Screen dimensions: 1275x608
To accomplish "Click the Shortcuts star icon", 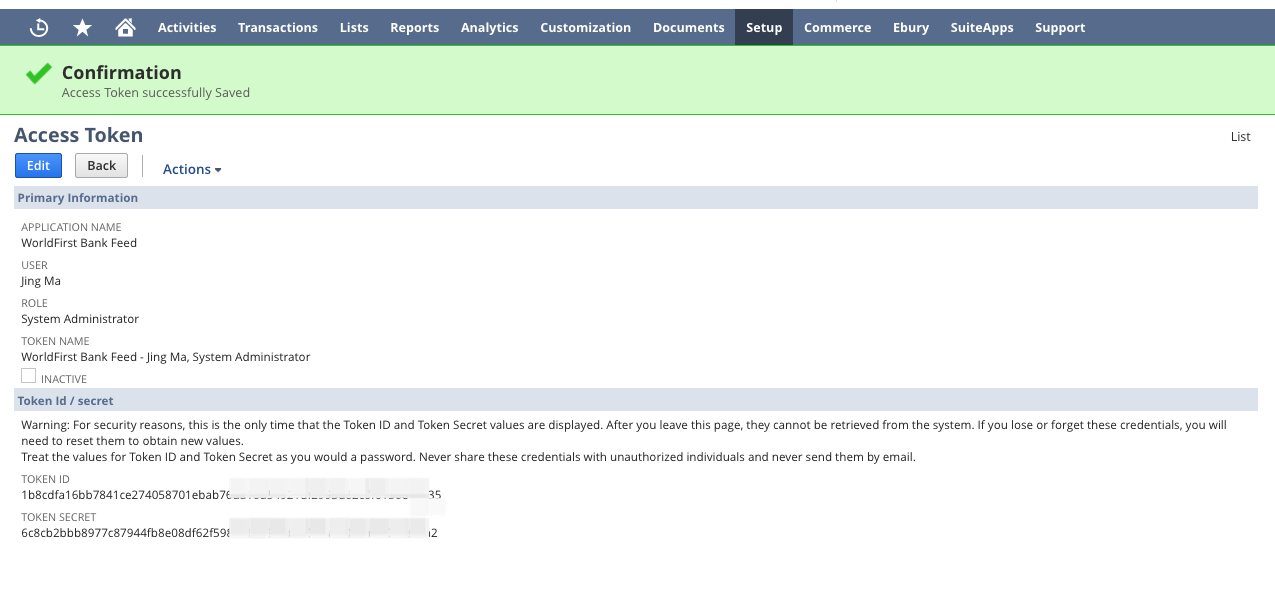I will point(83,28).
